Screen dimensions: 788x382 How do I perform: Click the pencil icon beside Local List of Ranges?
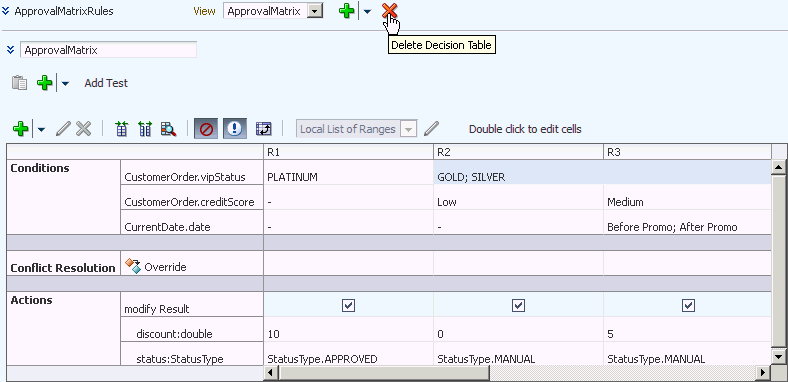pyautogui.click(x=431, y=129)
